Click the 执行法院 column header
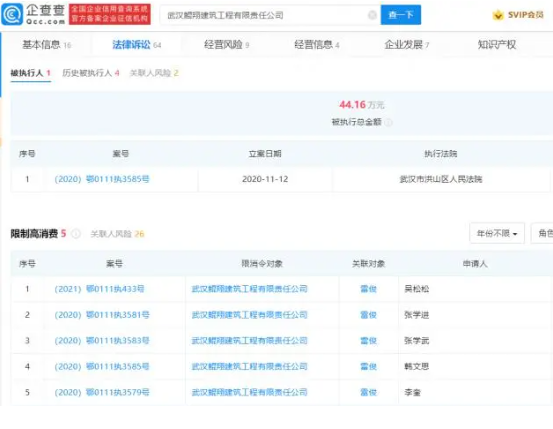553x429 pixels. (x=440, y=154)
